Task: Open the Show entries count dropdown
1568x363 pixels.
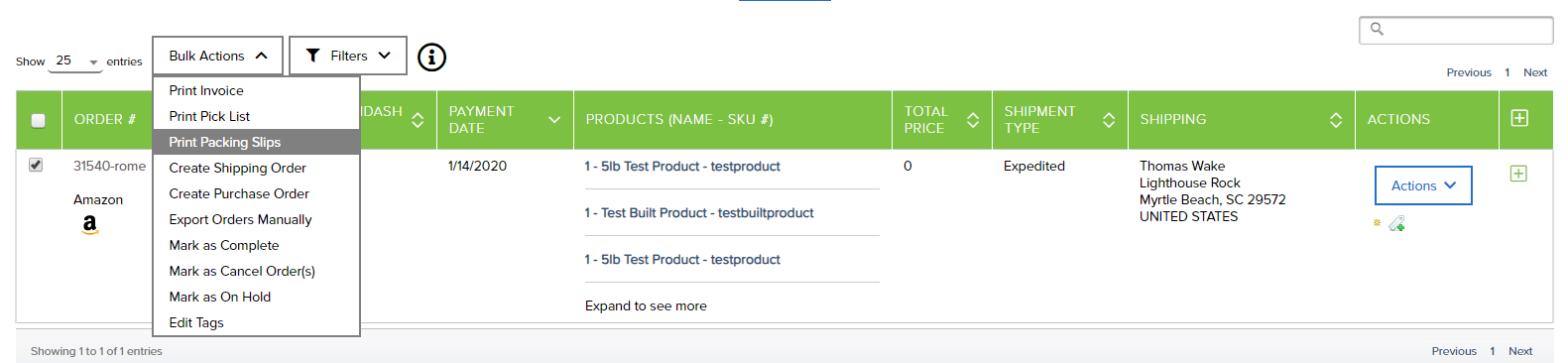Action: coord(76,61)
